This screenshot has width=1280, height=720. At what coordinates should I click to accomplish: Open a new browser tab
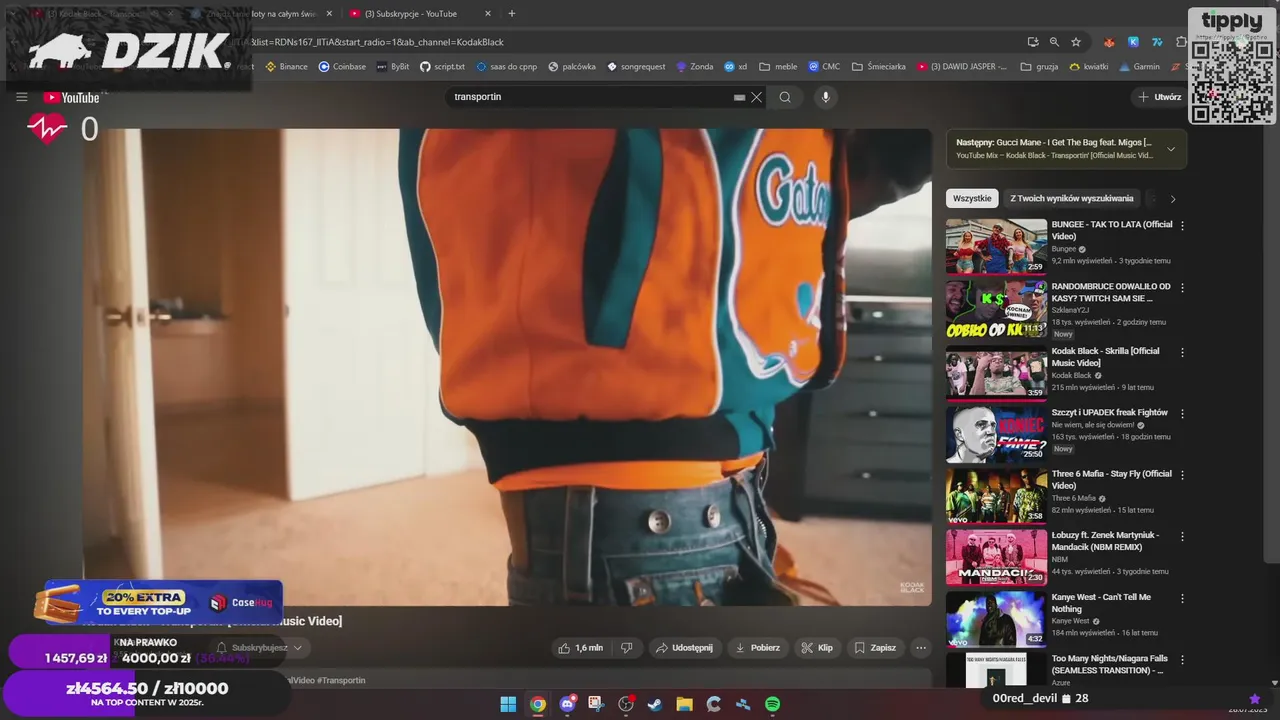(x=512, y=14)
